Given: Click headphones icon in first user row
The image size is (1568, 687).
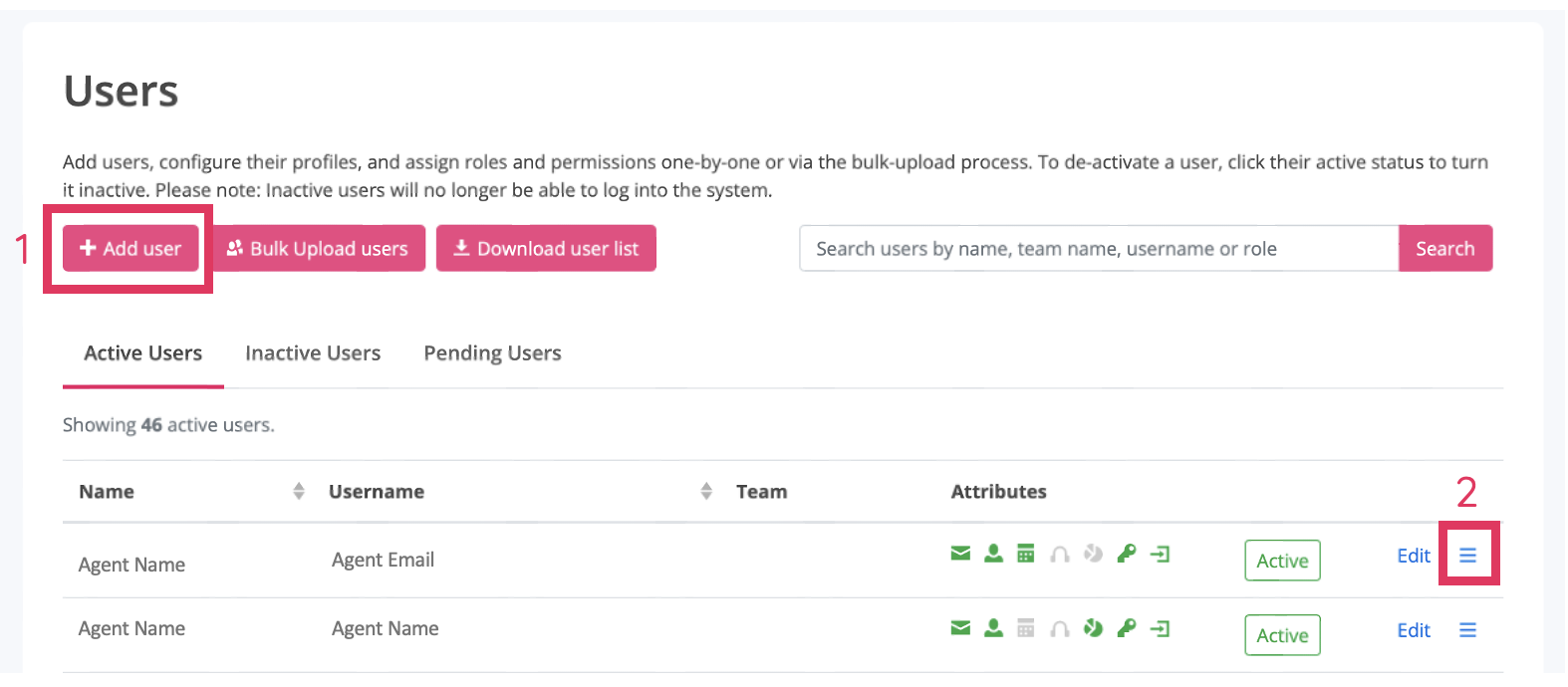Looking at the screenshot, I should pyautogui.click(x=1059, y=554).
